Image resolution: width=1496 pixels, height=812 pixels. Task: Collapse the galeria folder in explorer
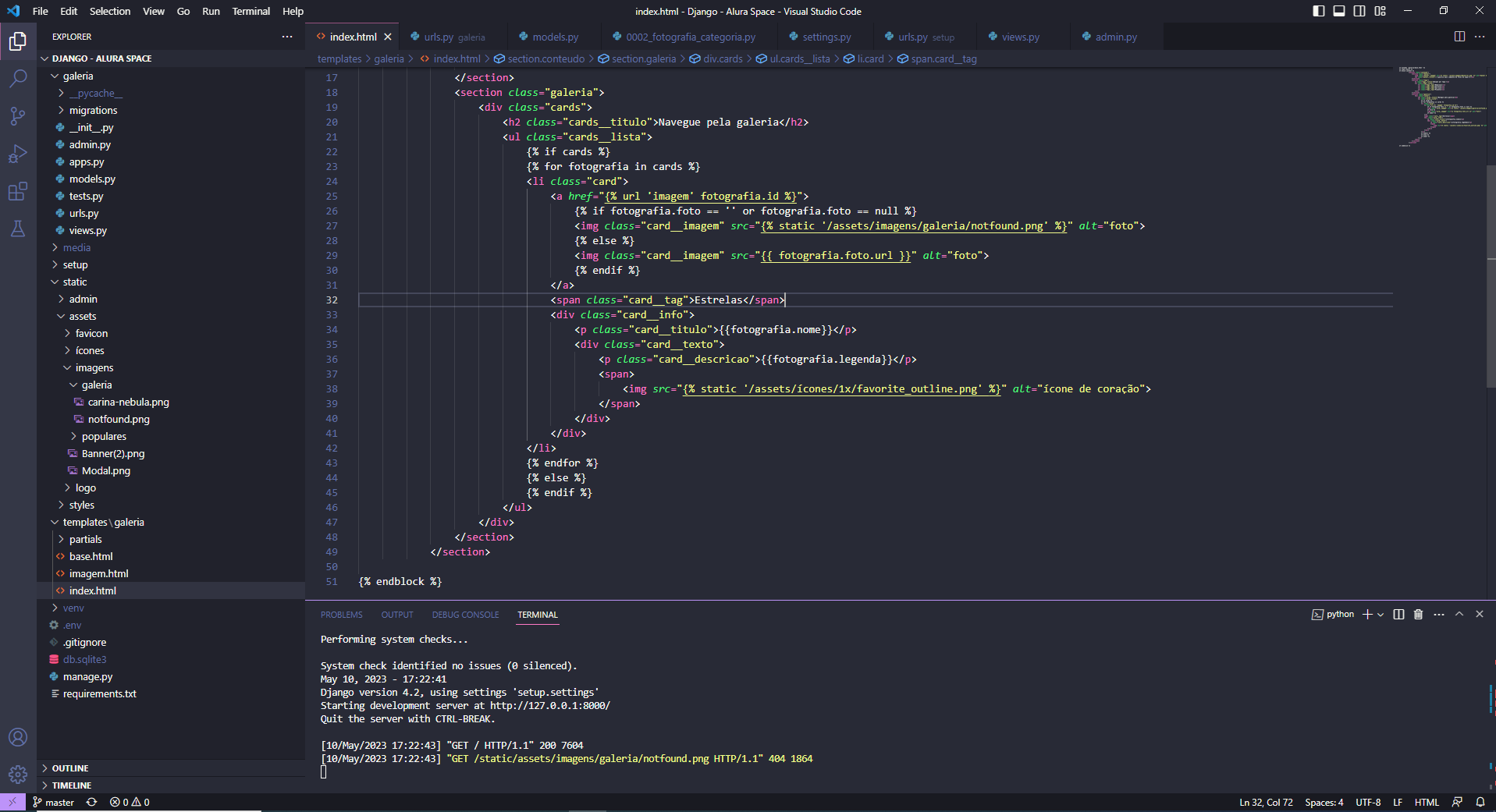[171, 76]
